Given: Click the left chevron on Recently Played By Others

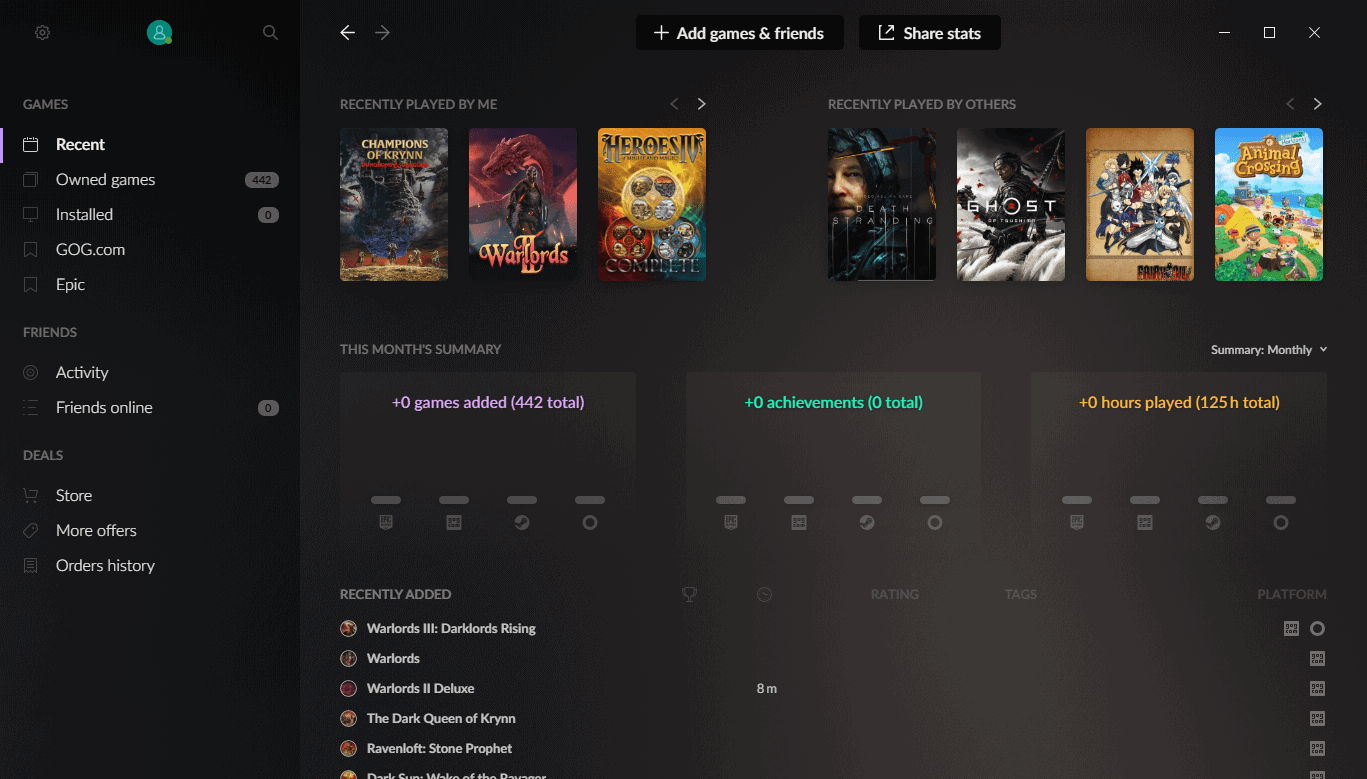Looking at the screenshot, I should (1290, 103).
